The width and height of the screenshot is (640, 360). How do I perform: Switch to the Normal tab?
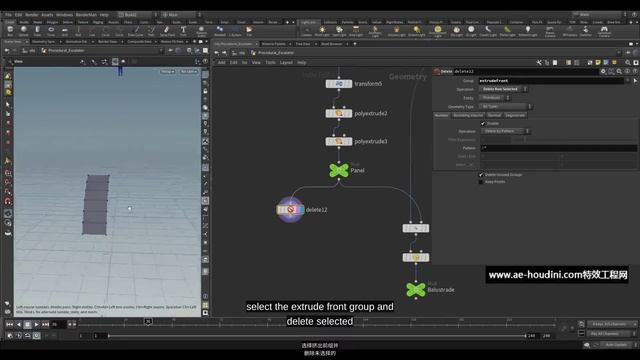(494, 116)
